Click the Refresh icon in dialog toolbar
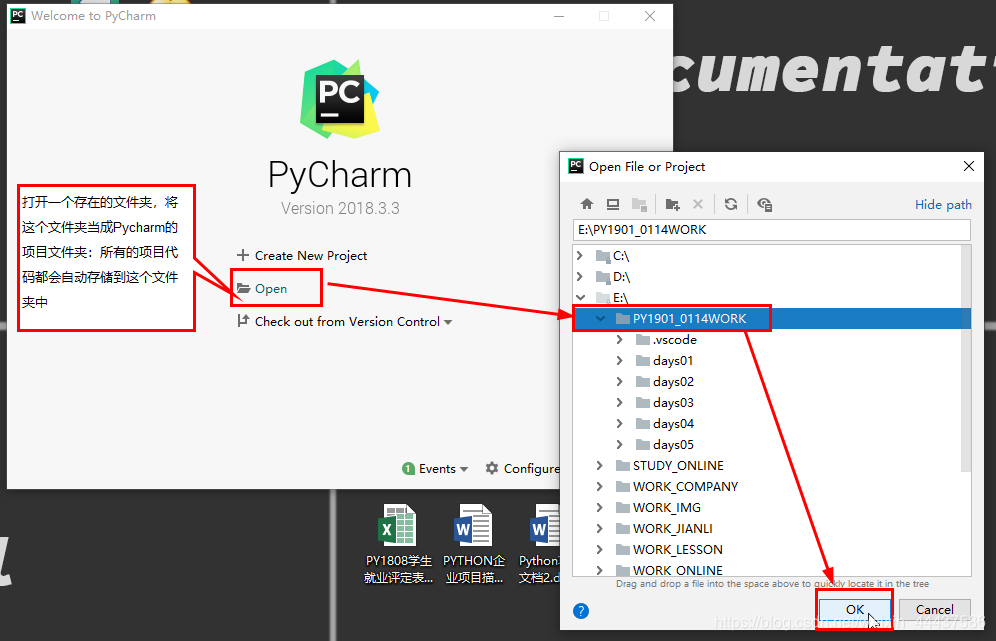Viewport: 996px width, 641px height. point(731,204)
